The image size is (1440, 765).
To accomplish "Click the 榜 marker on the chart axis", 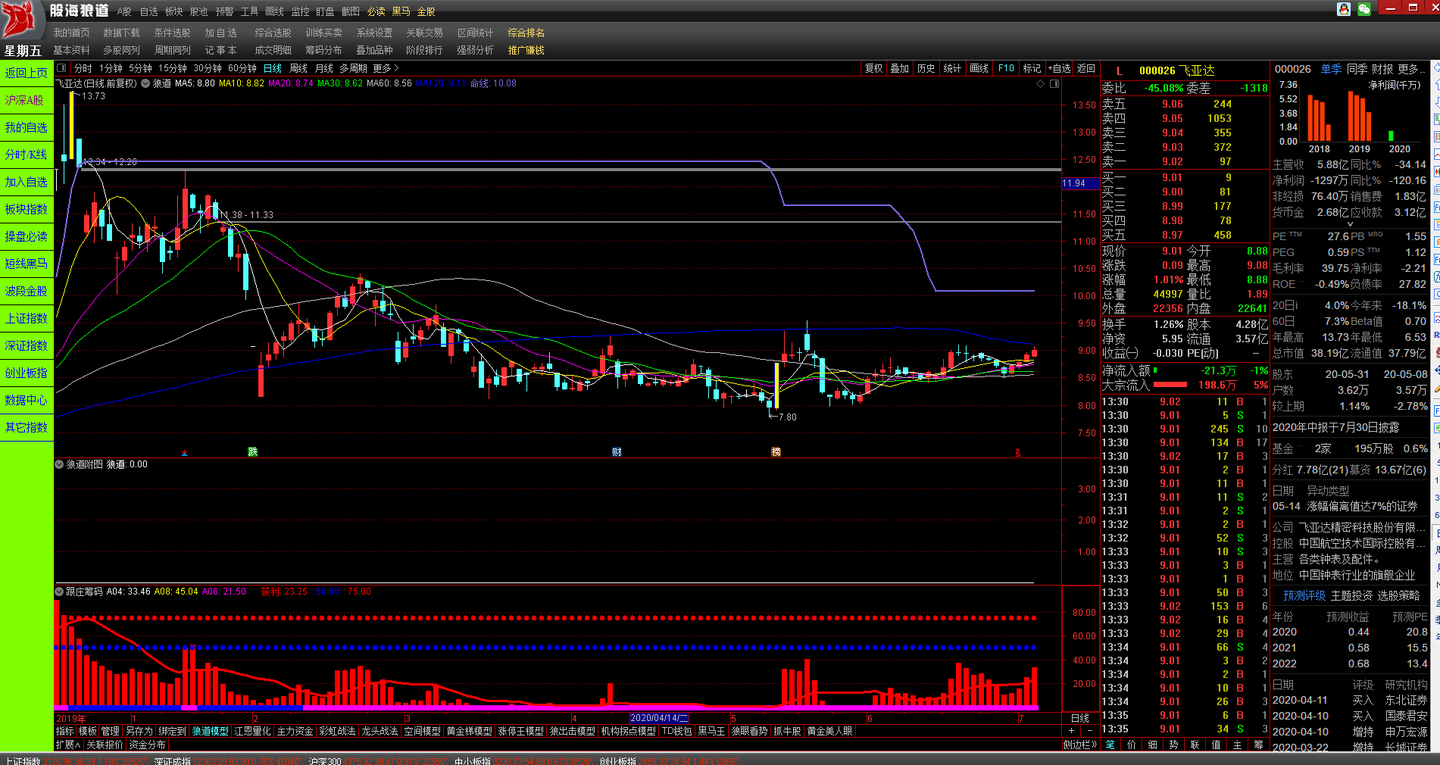I will [775, 452].
